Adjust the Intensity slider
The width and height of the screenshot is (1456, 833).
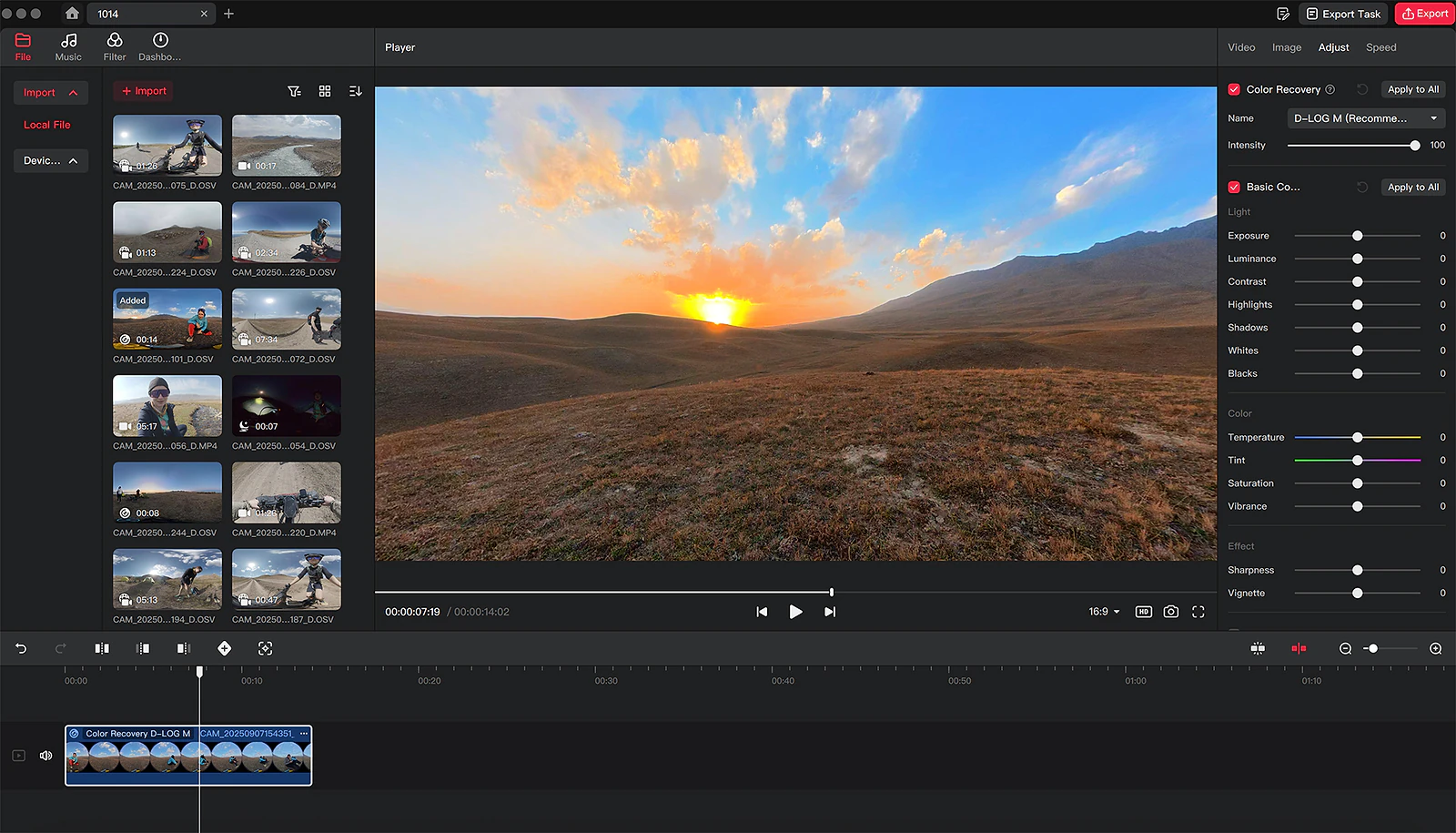[1351, 146]
